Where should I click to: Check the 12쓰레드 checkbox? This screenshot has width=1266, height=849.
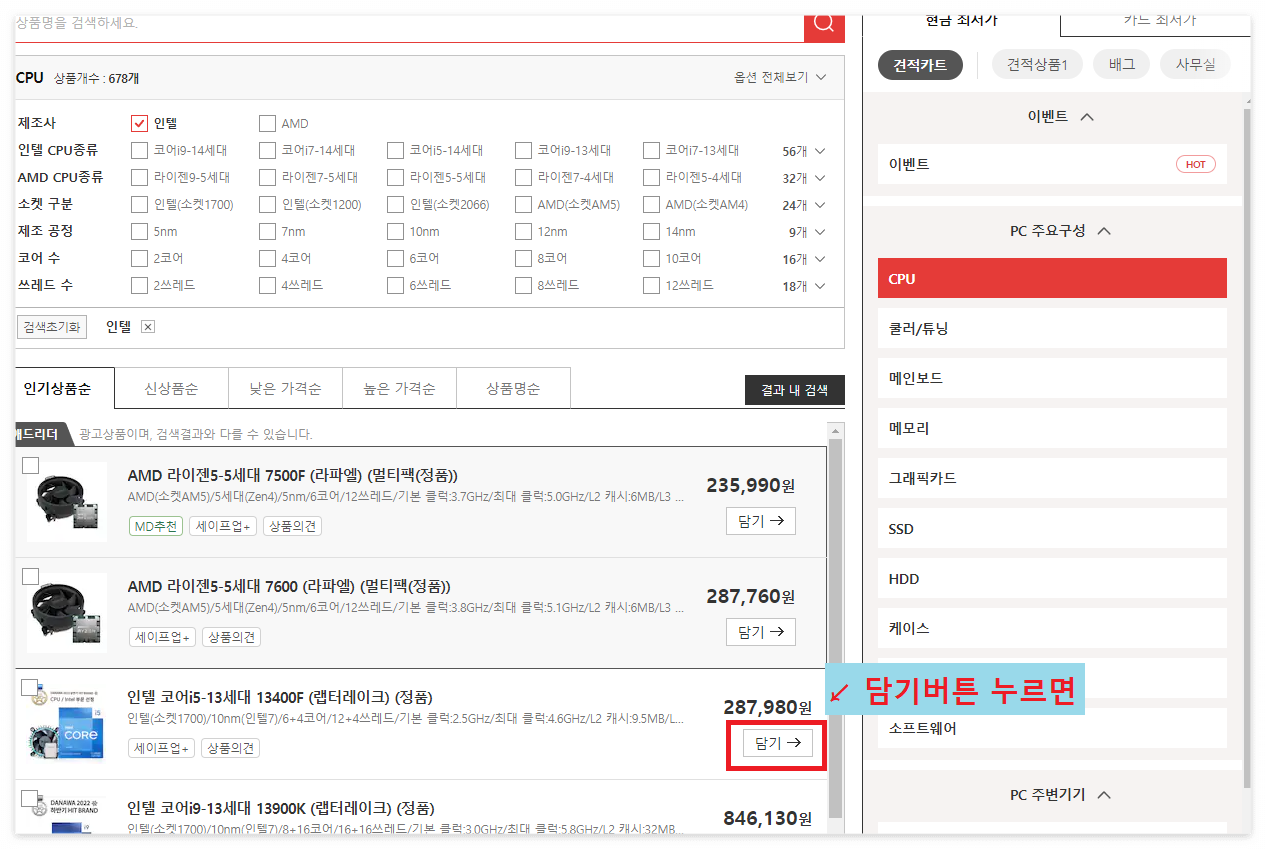[651, 285]
